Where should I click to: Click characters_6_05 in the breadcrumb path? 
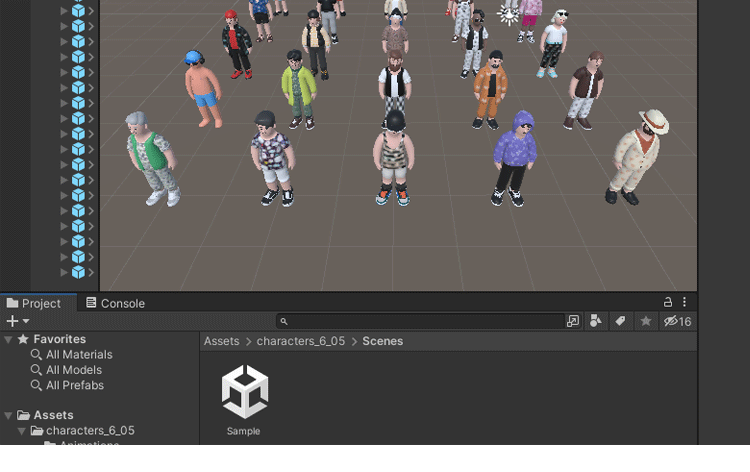click(300, 341)
